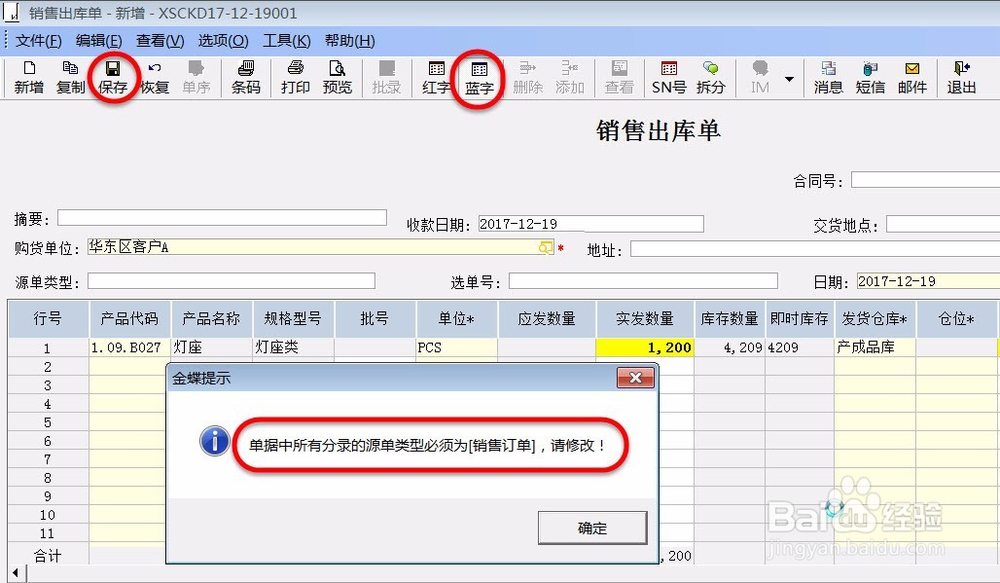Open print preview with the 预览 icon

click(x=338, y=78)
